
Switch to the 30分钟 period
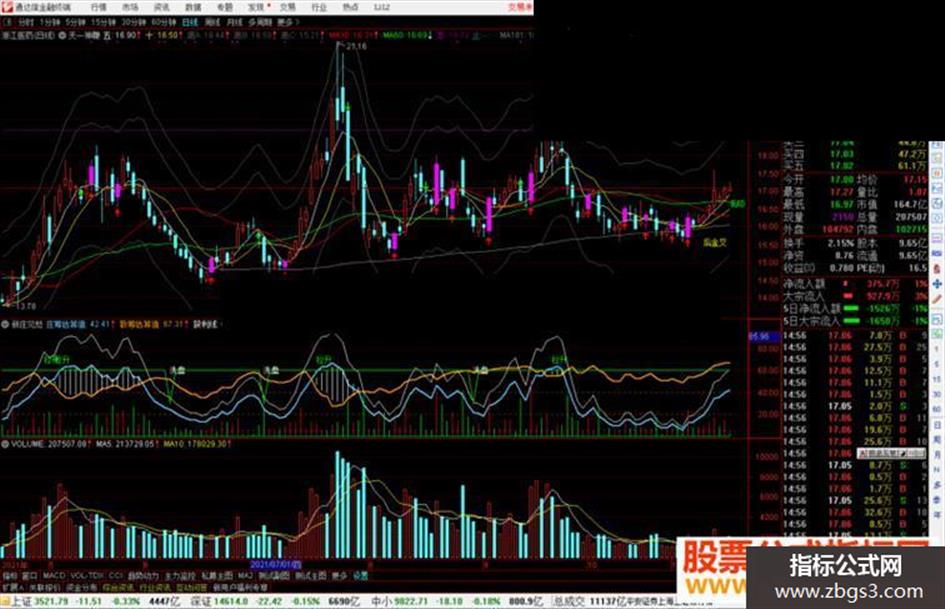pos(134,22)
